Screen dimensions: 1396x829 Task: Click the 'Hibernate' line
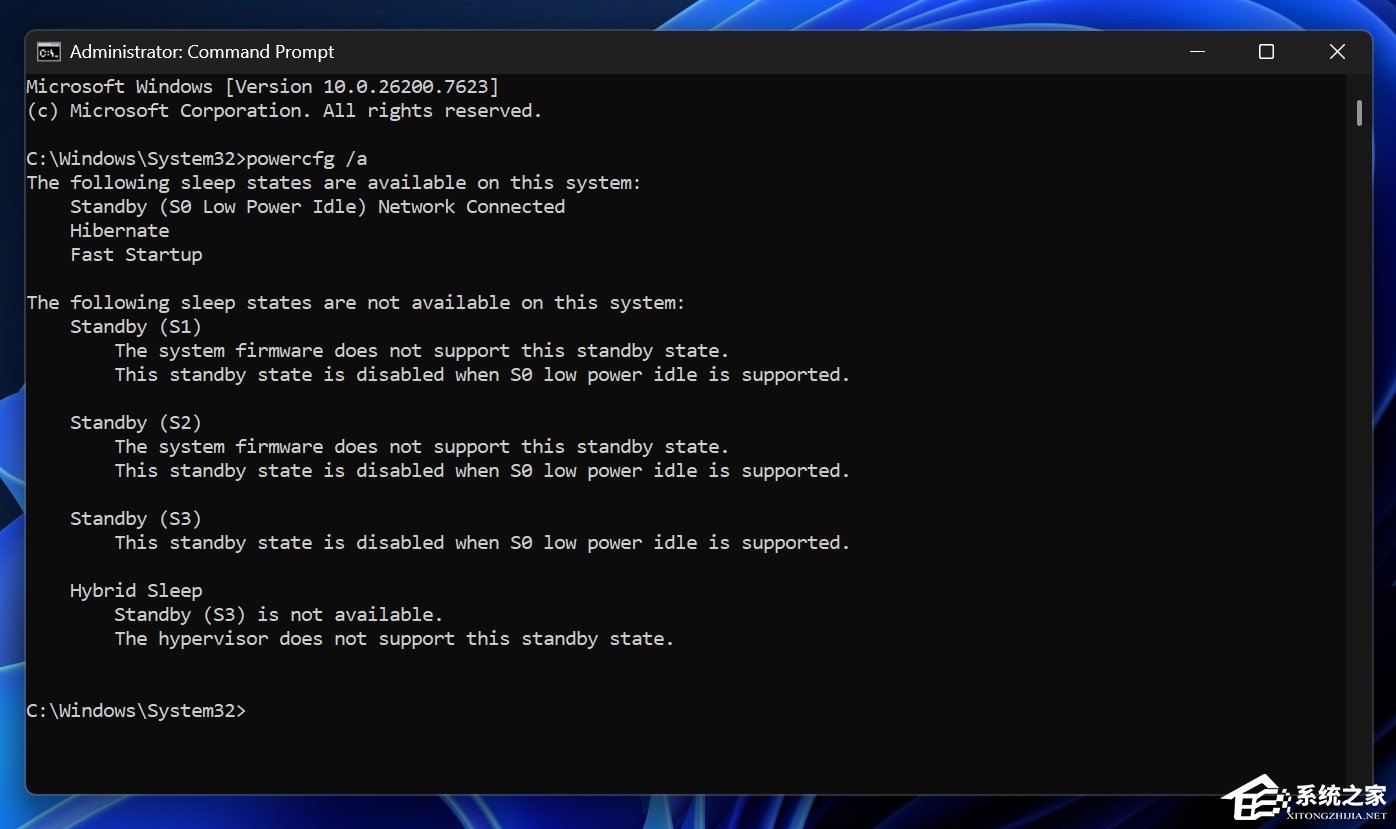point(119,231)
